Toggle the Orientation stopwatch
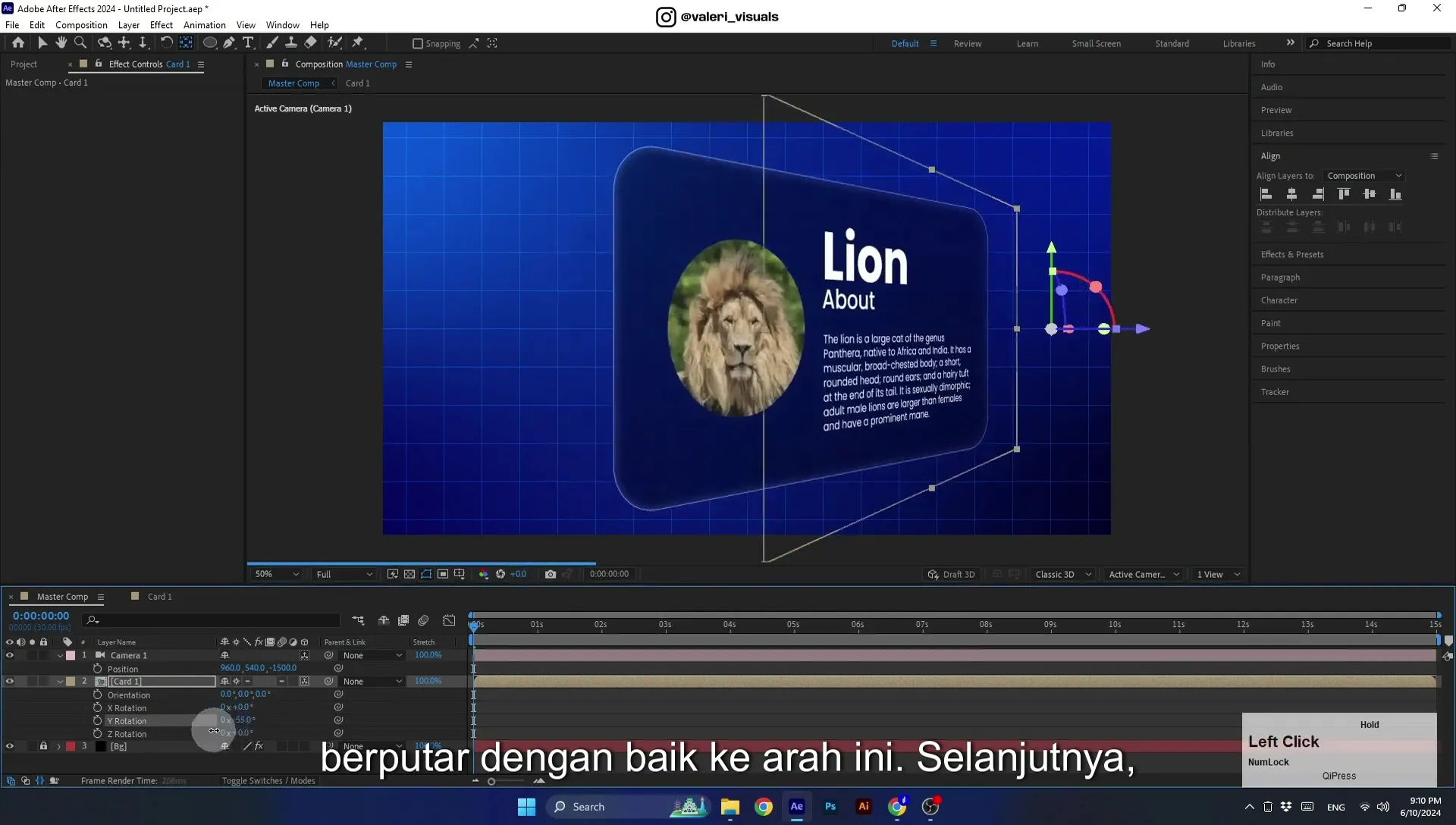Viewport: 1456px width, 825px height. pos(97,695)
